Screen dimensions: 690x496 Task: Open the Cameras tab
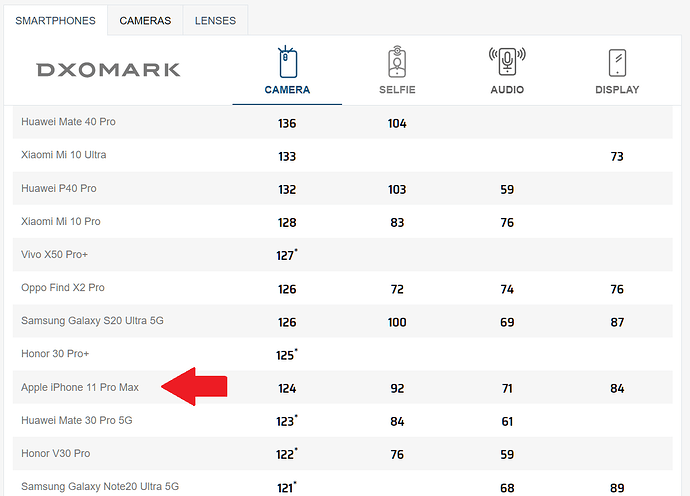(145, 21)
